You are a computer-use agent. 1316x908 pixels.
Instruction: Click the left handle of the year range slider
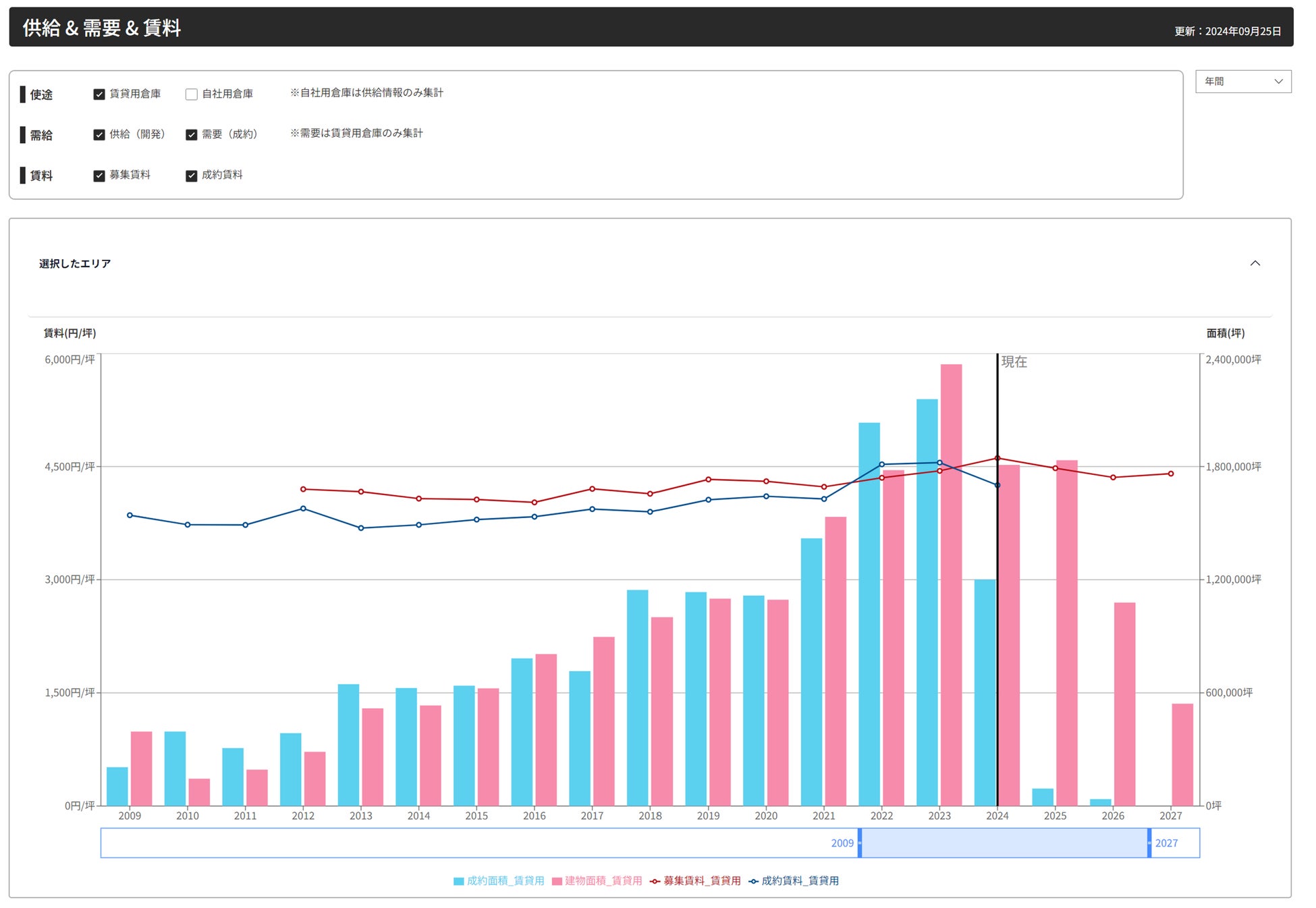859,843
